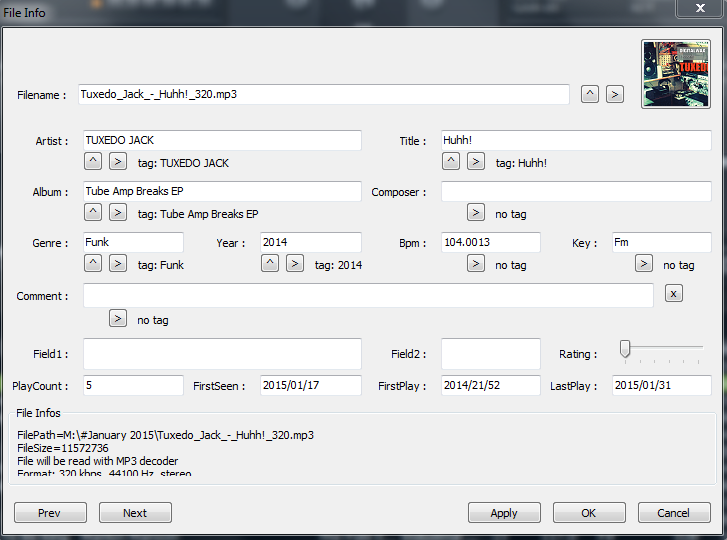The height and width of the screenshot is (540, 727).
Task: Click the right-arrow button under Key field
Action: point(644,263)
